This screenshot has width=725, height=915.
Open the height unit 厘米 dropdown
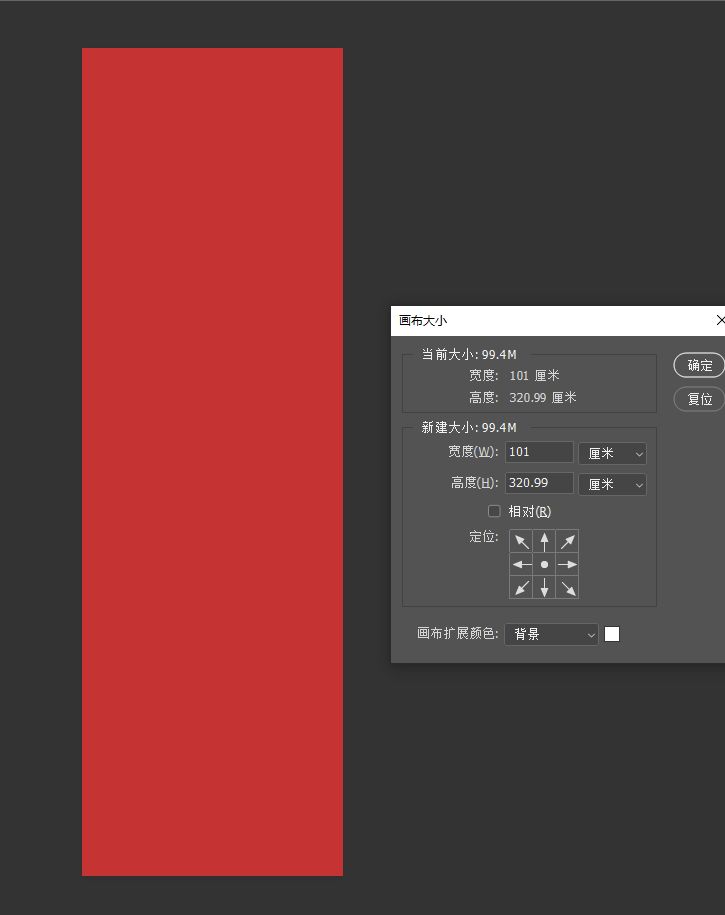click(x=612, y=484)
